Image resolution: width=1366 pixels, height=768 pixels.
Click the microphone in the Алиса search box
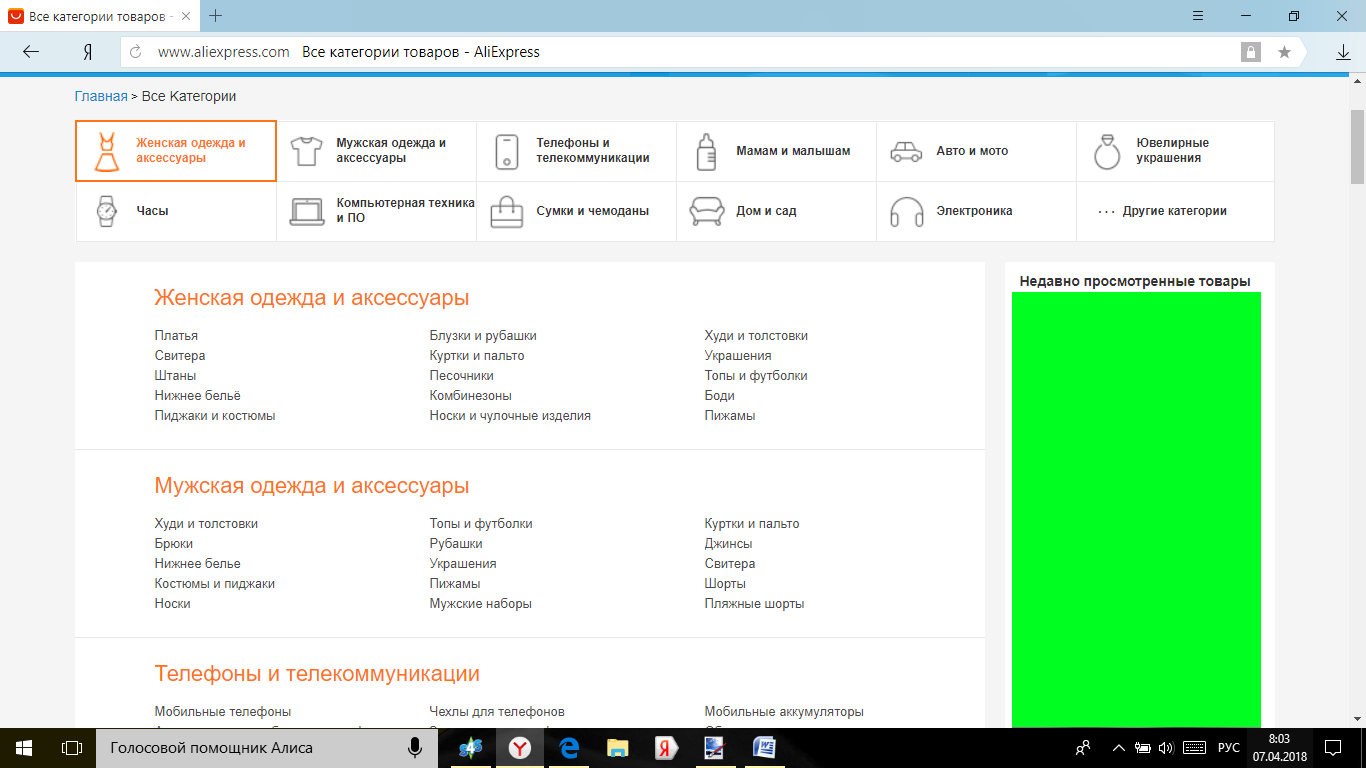414,748
